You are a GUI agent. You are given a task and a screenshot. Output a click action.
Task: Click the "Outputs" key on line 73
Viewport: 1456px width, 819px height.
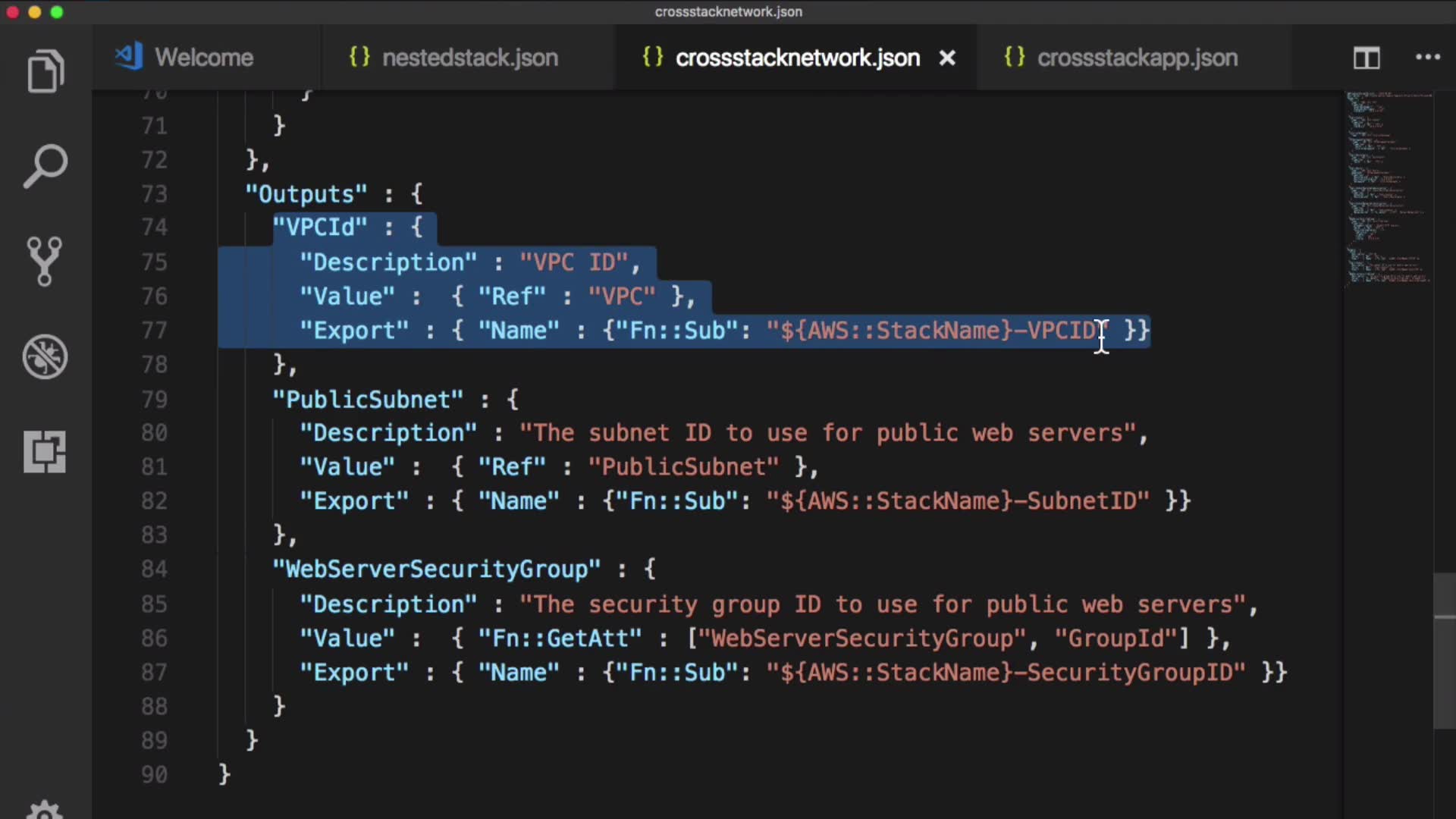coord(306,194)
